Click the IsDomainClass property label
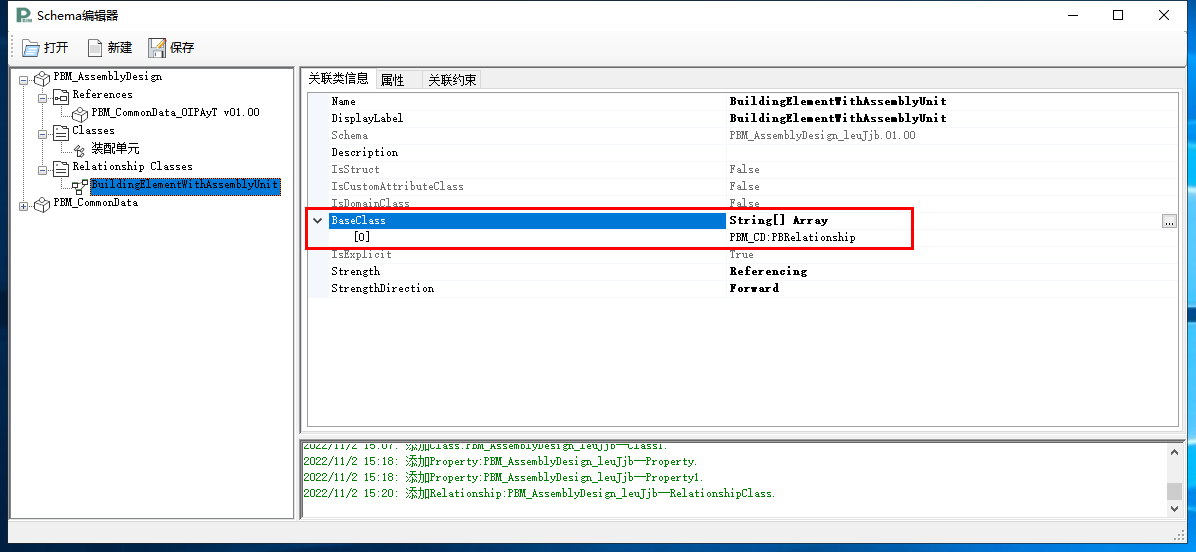 click(370, 204)
